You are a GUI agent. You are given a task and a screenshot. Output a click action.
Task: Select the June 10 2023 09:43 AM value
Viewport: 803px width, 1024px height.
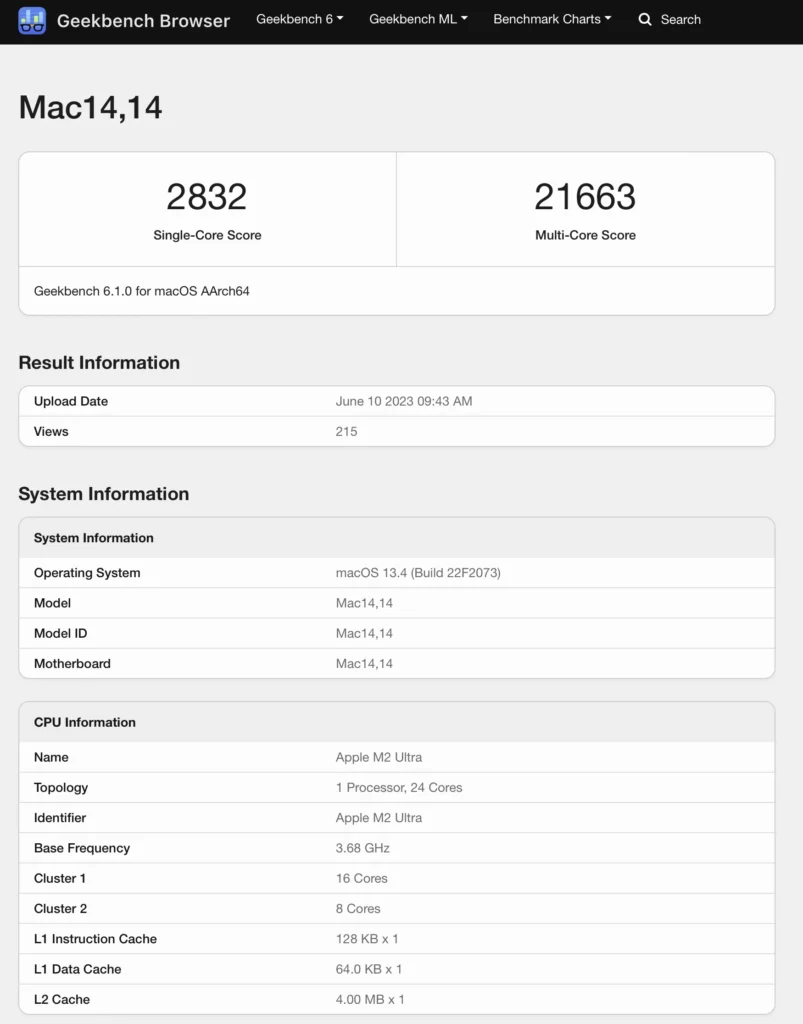(403, 401)
